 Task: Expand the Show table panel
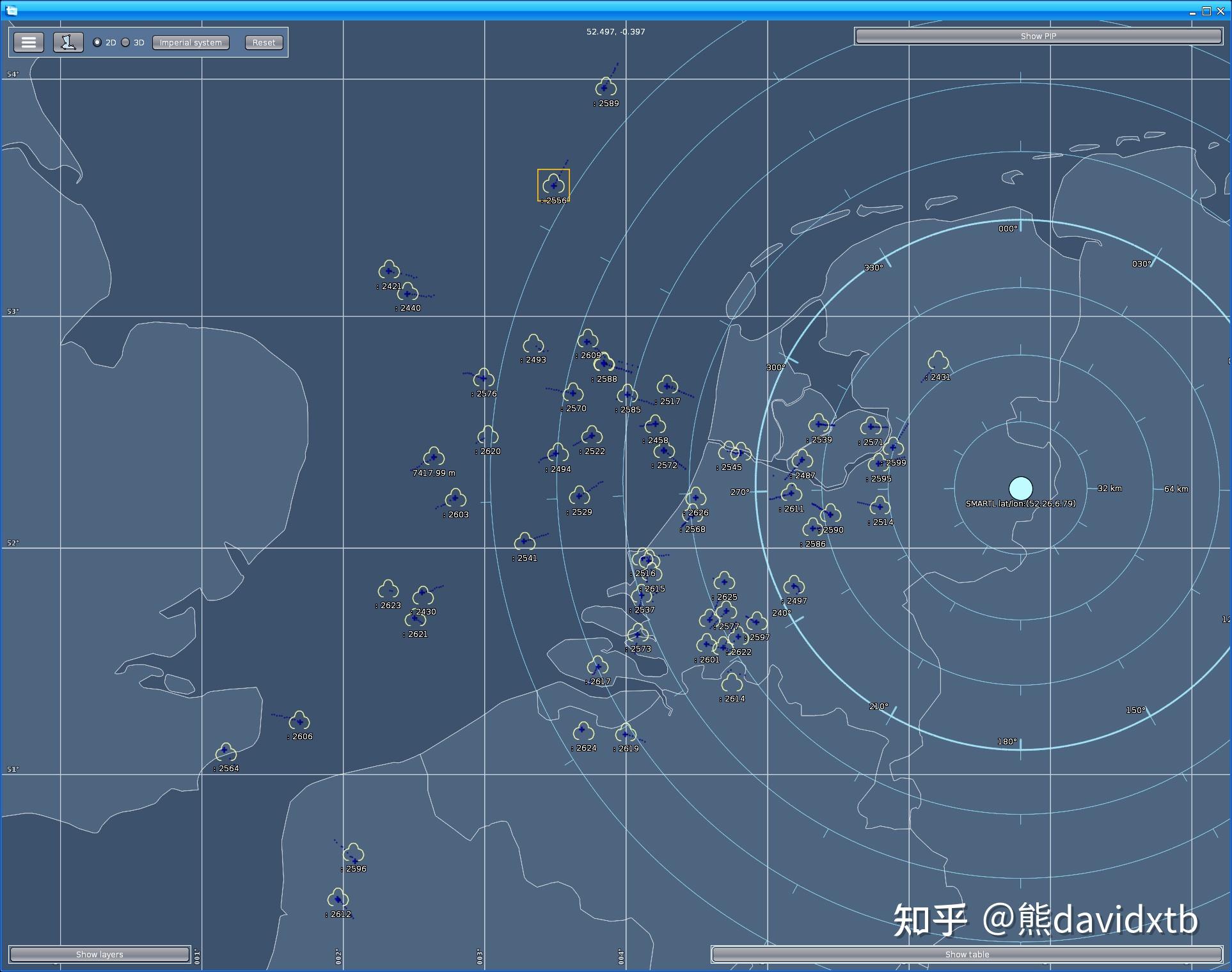(967, 954)
